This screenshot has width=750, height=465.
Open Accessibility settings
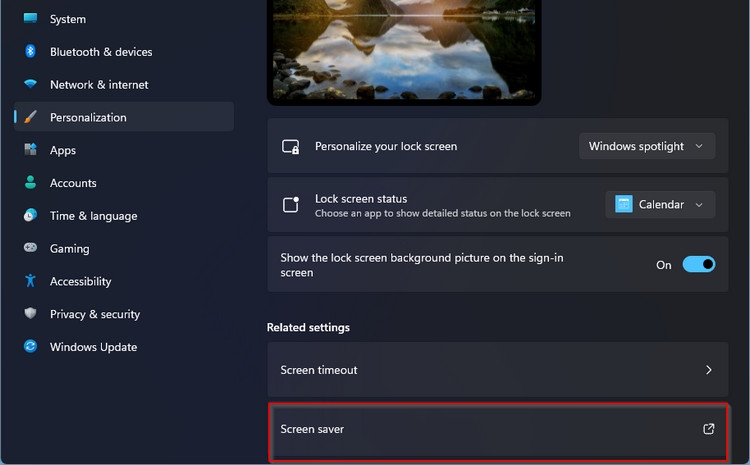tap(124, 281)
